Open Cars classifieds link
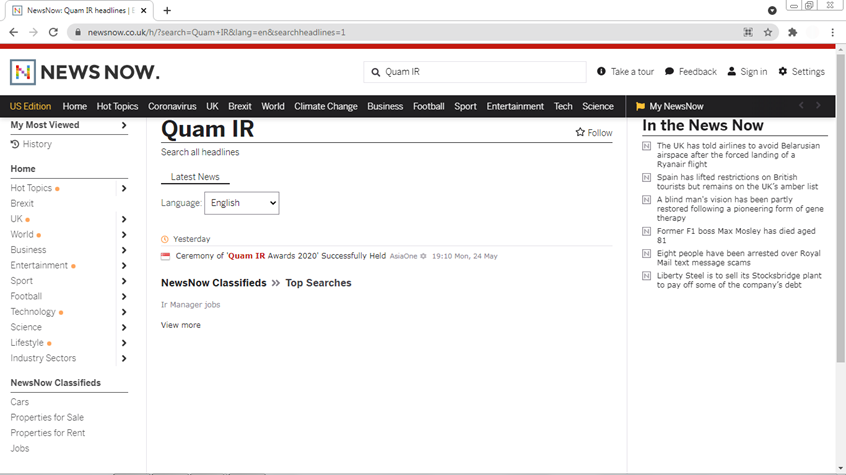 (x=19, y=402)
